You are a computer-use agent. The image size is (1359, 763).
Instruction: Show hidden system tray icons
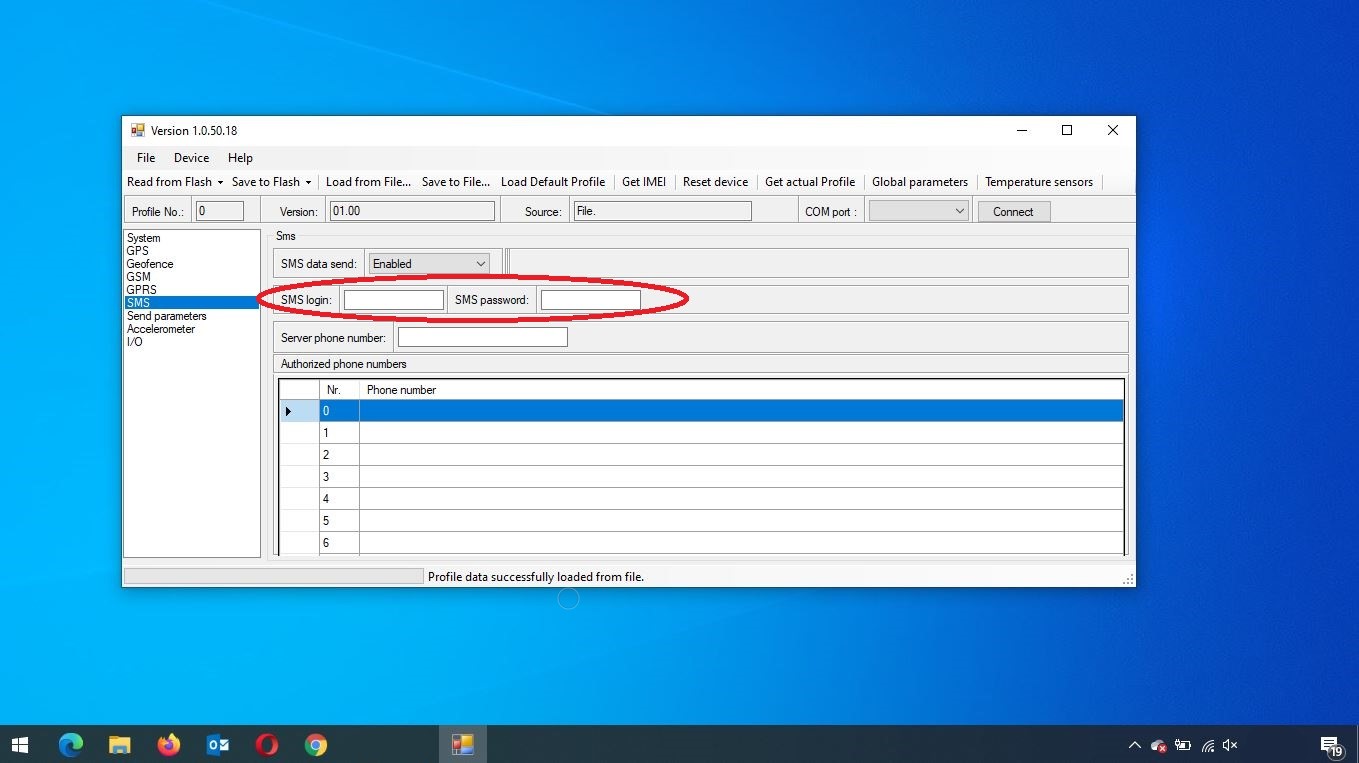pyautogui.click(x=1134, y=745)
